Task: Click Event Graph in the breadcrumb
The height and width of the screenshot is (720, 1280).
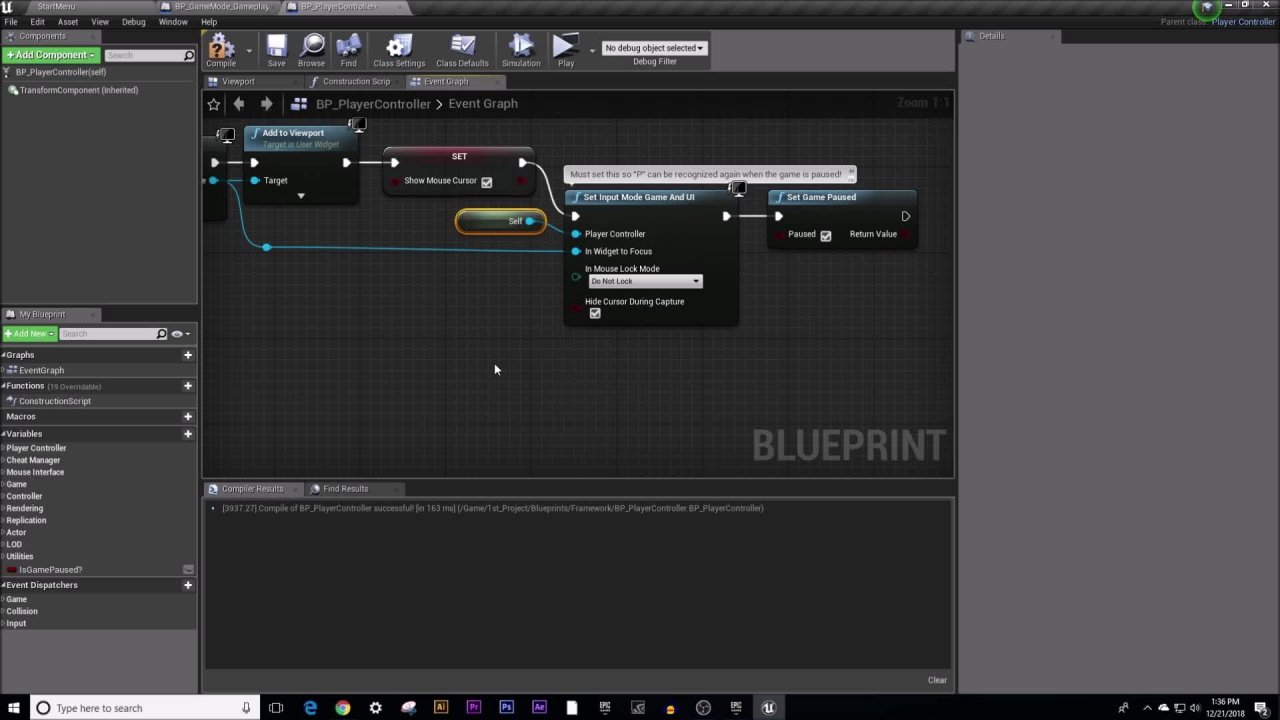Action: click(x=483, y=104)
